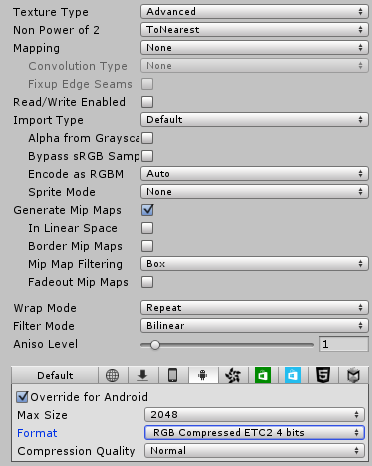Image resolution: width=372 pixels, height=466 pixels.
Task: Select the Android robot platform tab
Action: click(203, 376)
